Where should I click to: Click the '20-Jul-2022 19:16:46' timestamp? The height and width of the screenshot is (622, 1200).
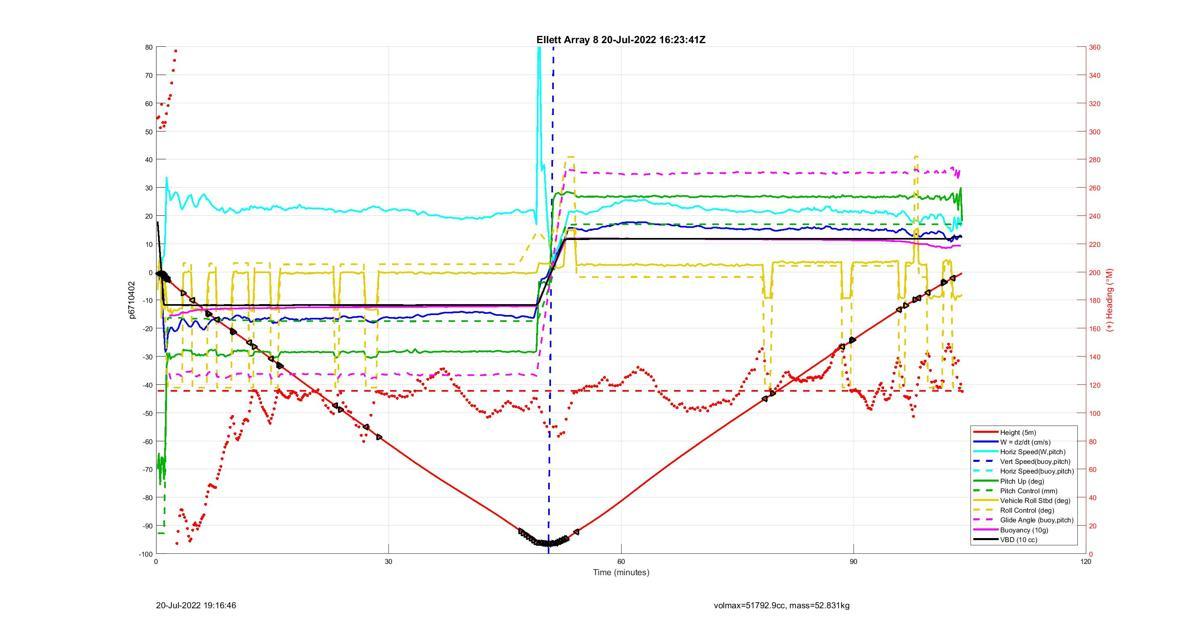click(x=196, y=606)
